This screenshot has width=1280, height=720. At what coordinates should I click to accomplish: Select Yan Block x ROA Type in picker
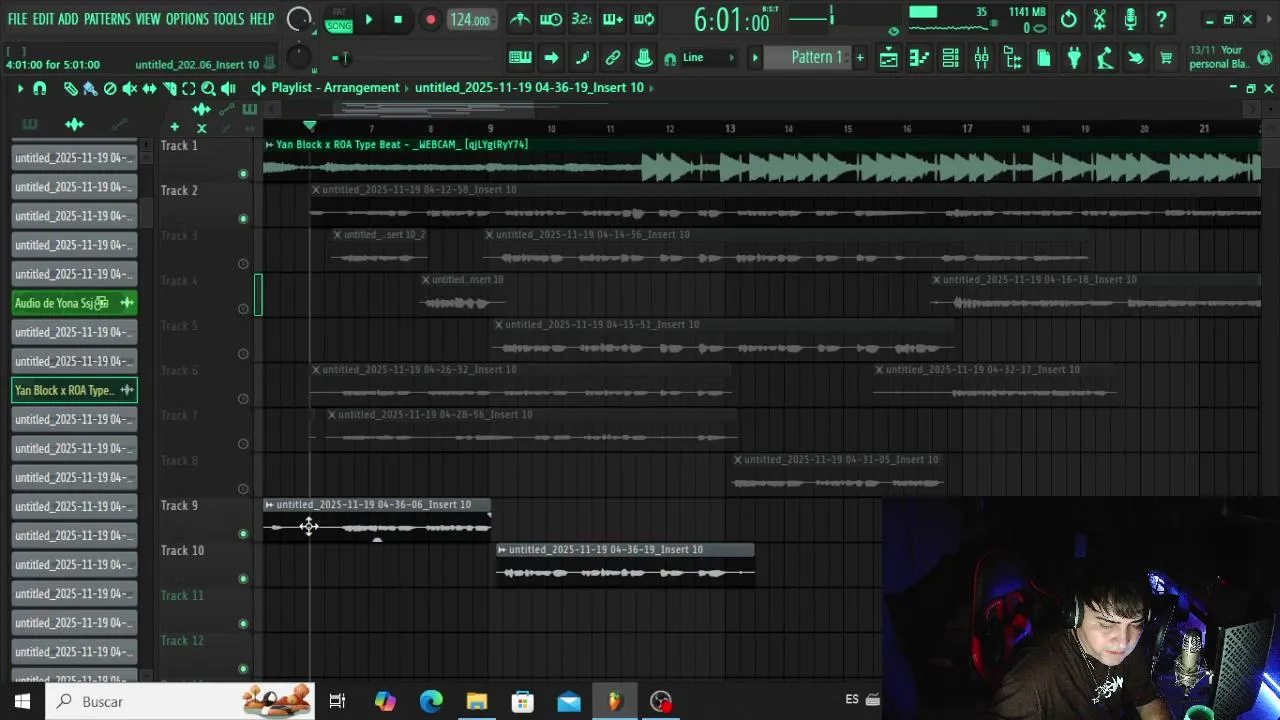[x=75, y=390]
